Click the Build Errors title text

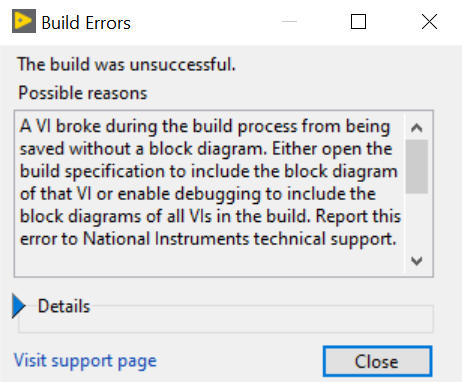[x=86, y=23]
